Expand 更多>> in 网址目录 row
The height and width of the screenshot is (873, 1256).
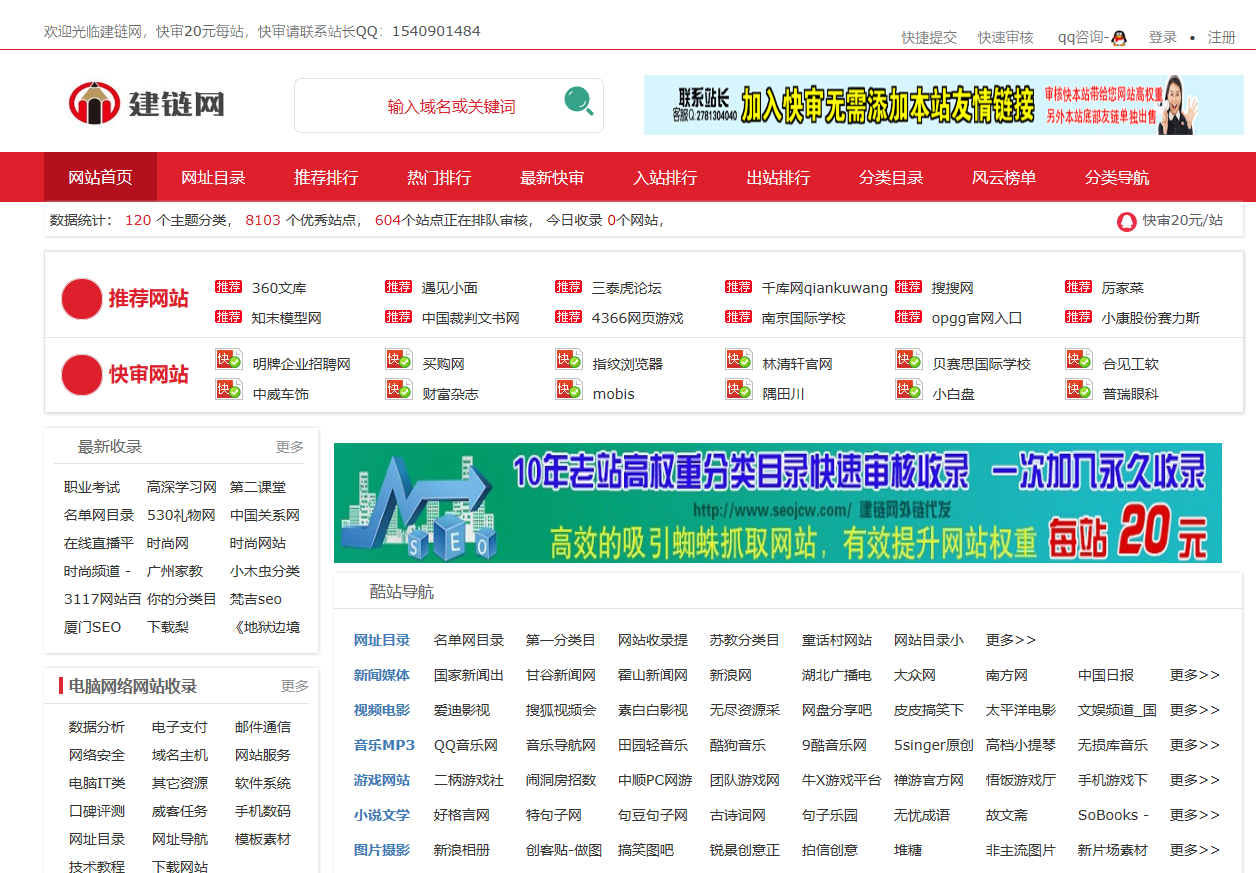click(1011, 640)
